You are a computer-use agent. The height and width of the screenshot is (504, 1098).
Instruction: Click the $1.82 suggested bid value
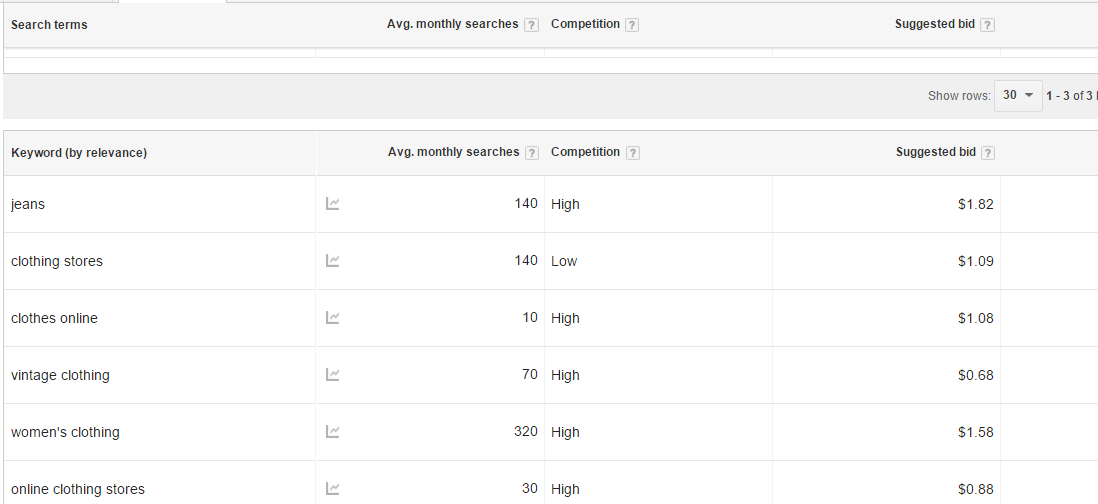pos(975,204)
